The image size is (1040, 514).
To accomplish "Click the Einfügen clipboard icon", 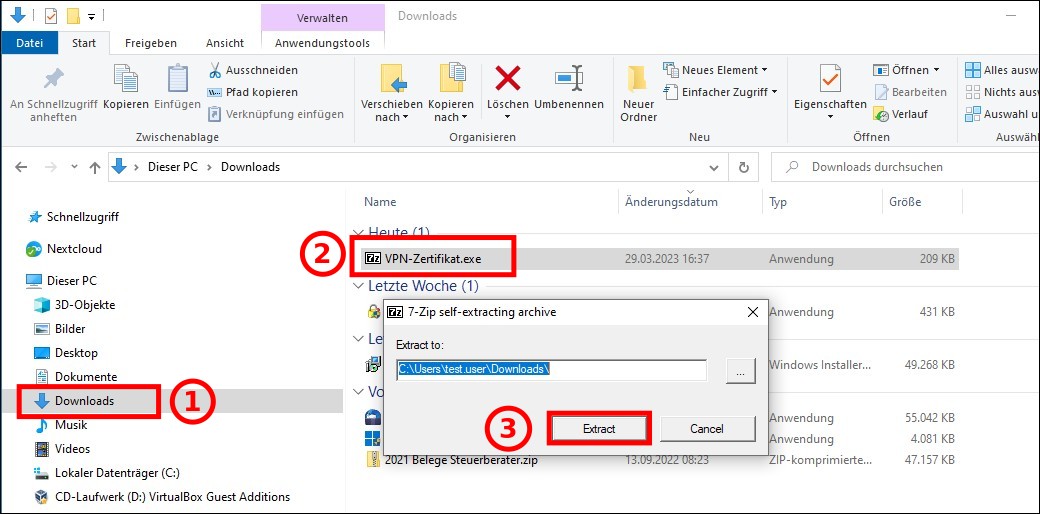I will point(177,80).
